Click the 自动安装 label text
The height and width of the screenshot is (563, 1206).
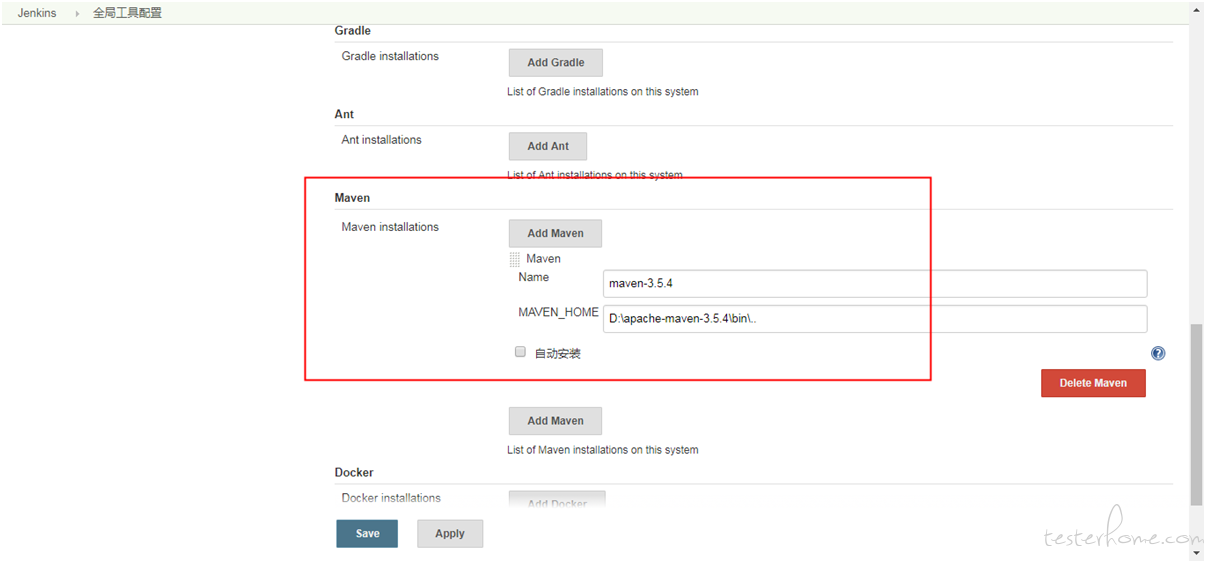[558, 354]
